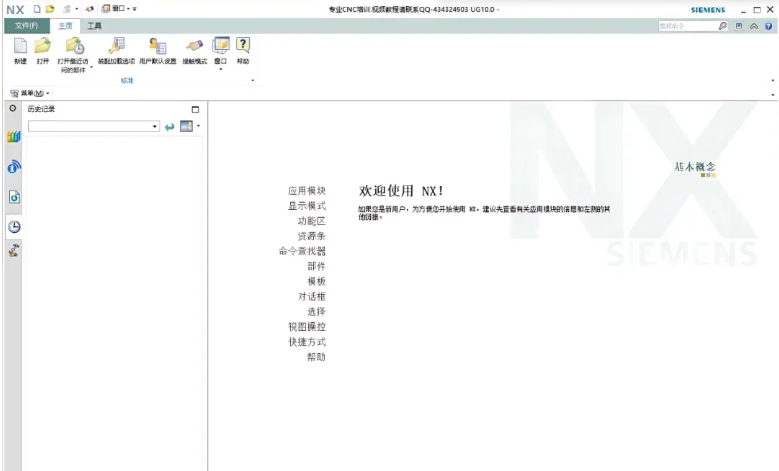Screen dimensions: 779x471
Task: Click the full screen icon near search box
Action: (x=739, y=26)
